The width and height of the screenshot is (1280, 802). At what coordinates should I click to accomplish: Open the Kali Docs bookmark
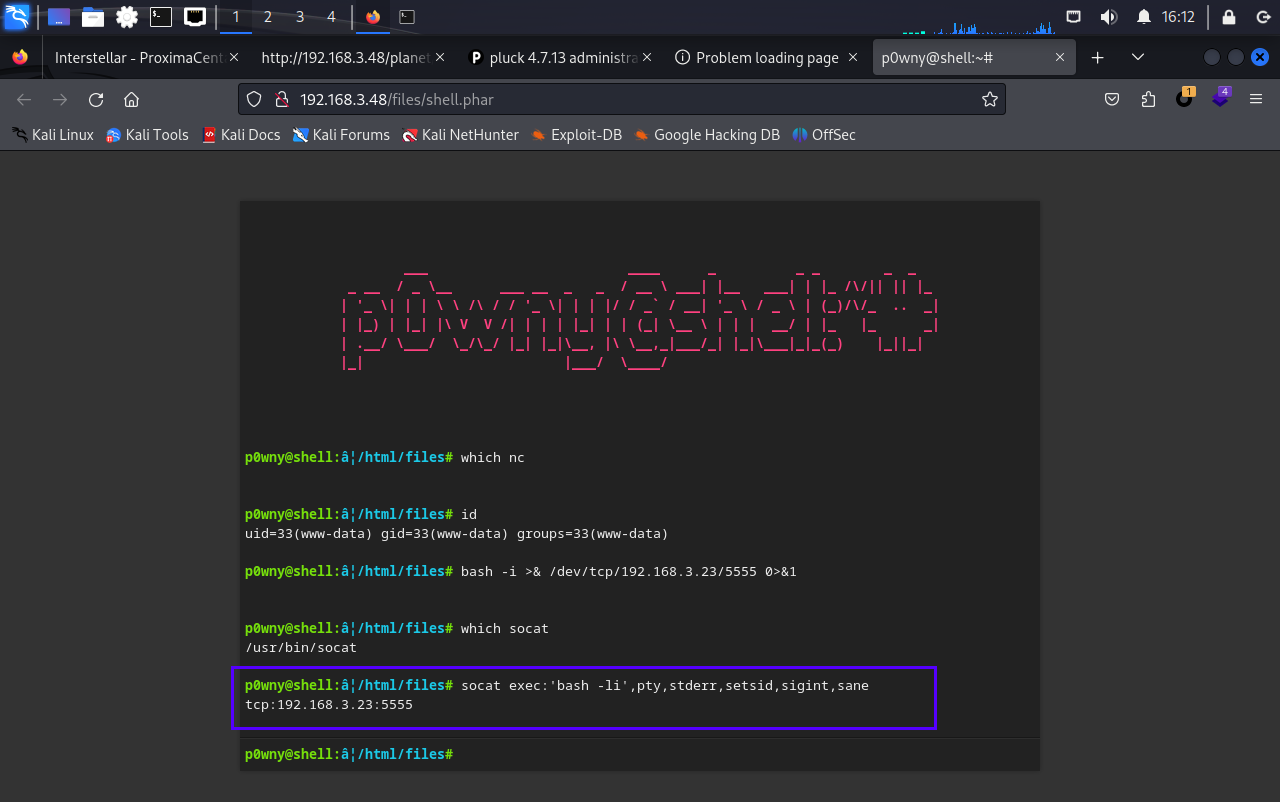pyautogui.click(x=241, y=135)
